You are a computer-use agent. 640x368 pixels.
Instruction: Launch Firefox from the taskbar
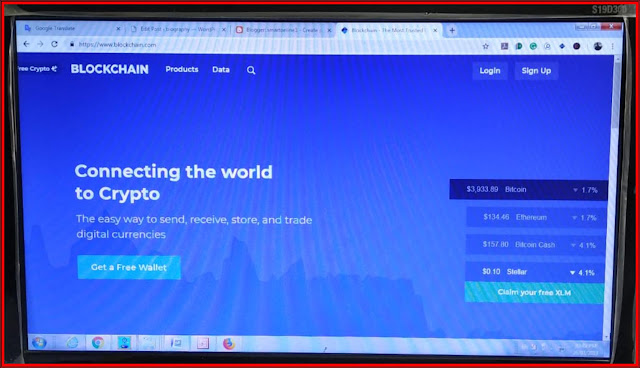[x=229, y=344]
